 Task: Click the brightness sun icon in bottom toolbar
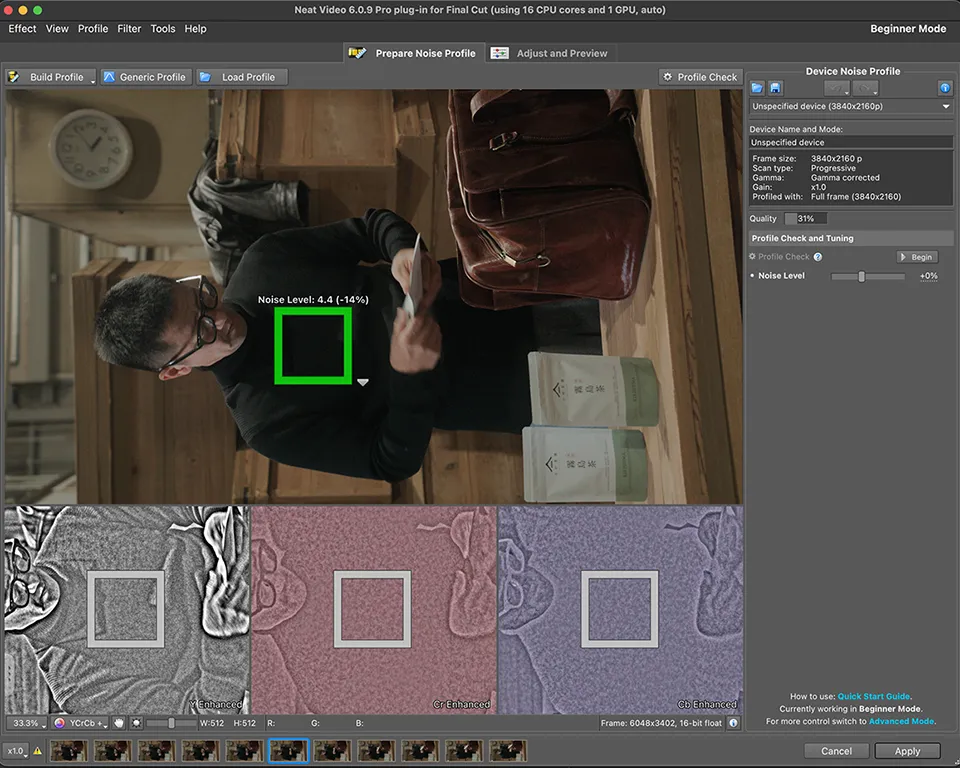pyautogui.click(x=136, y=723)
